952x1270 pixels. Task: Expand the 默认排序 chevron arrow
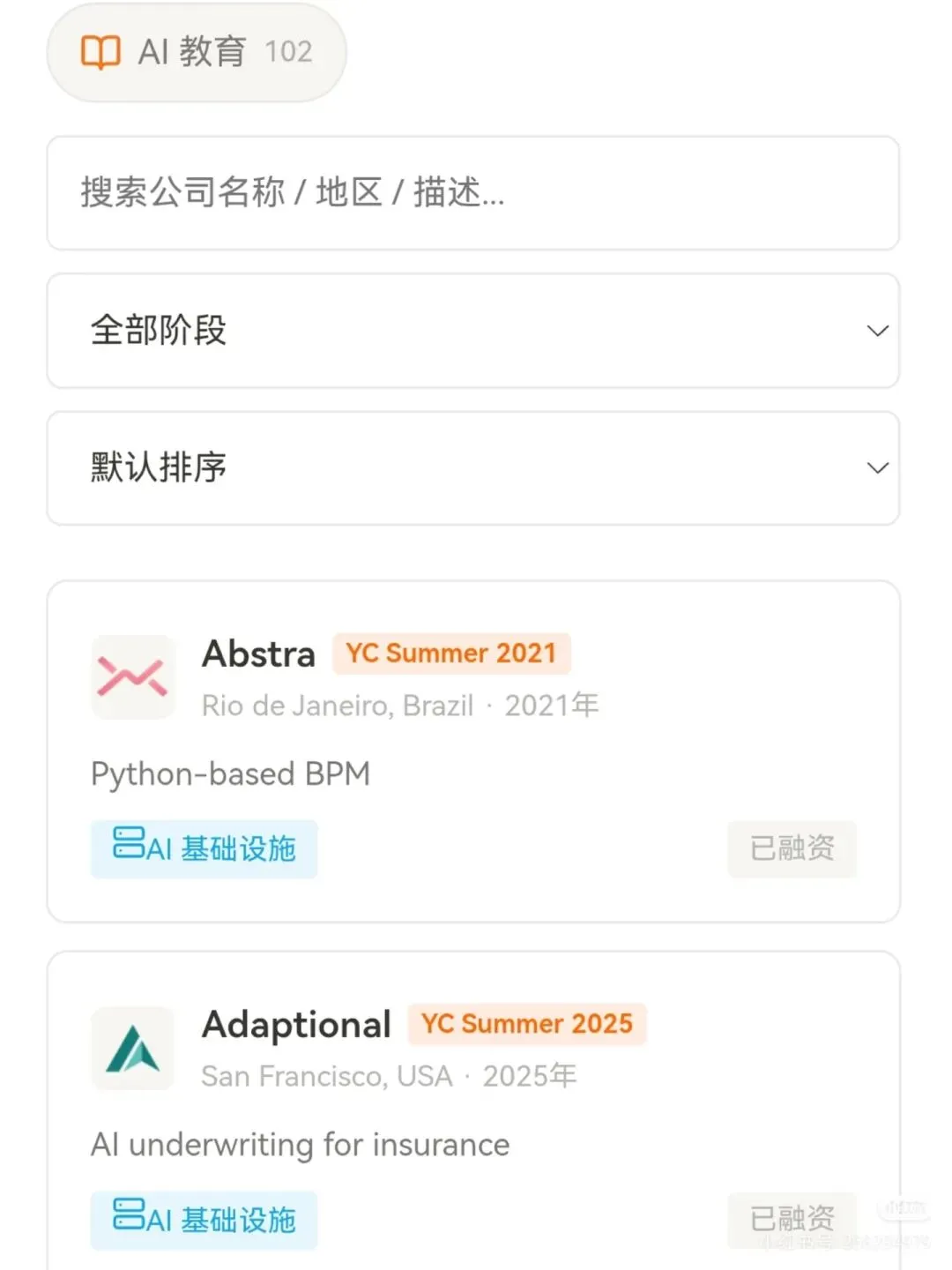coord(877,468)
